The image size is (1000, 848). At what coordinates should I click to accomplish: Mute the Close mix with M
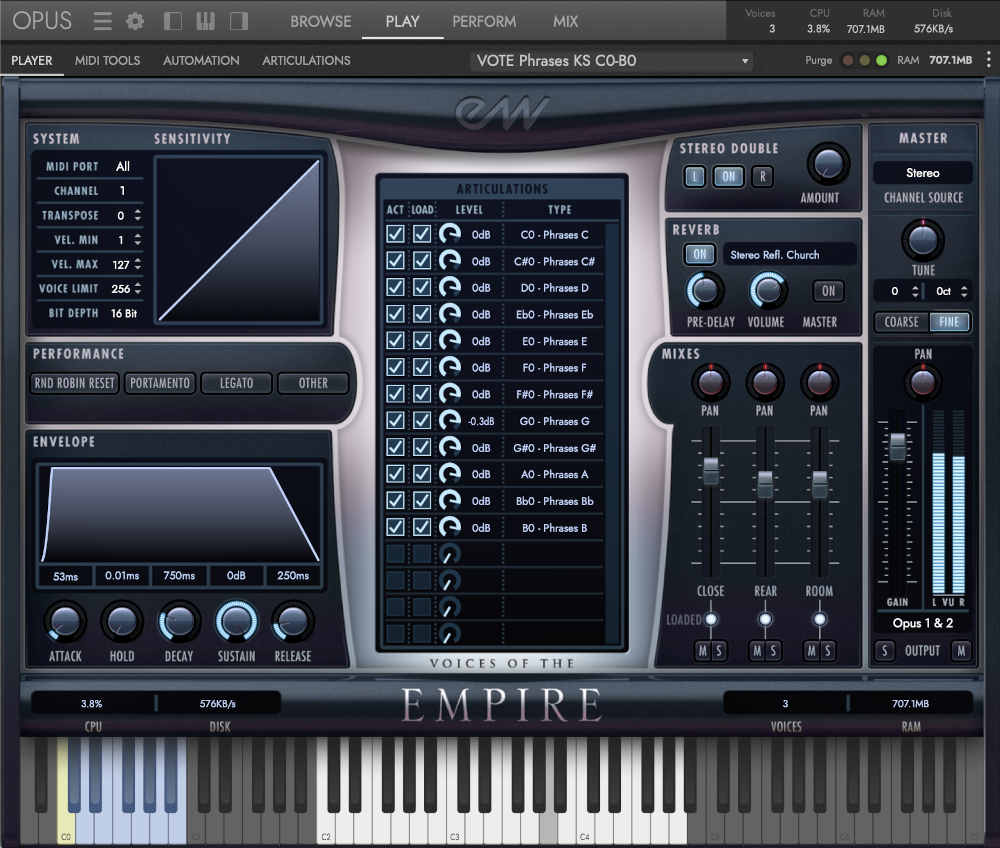702,652
